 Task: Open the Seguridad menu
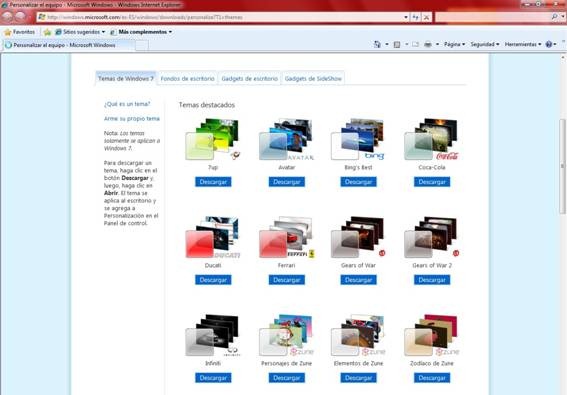coord(485,44)
